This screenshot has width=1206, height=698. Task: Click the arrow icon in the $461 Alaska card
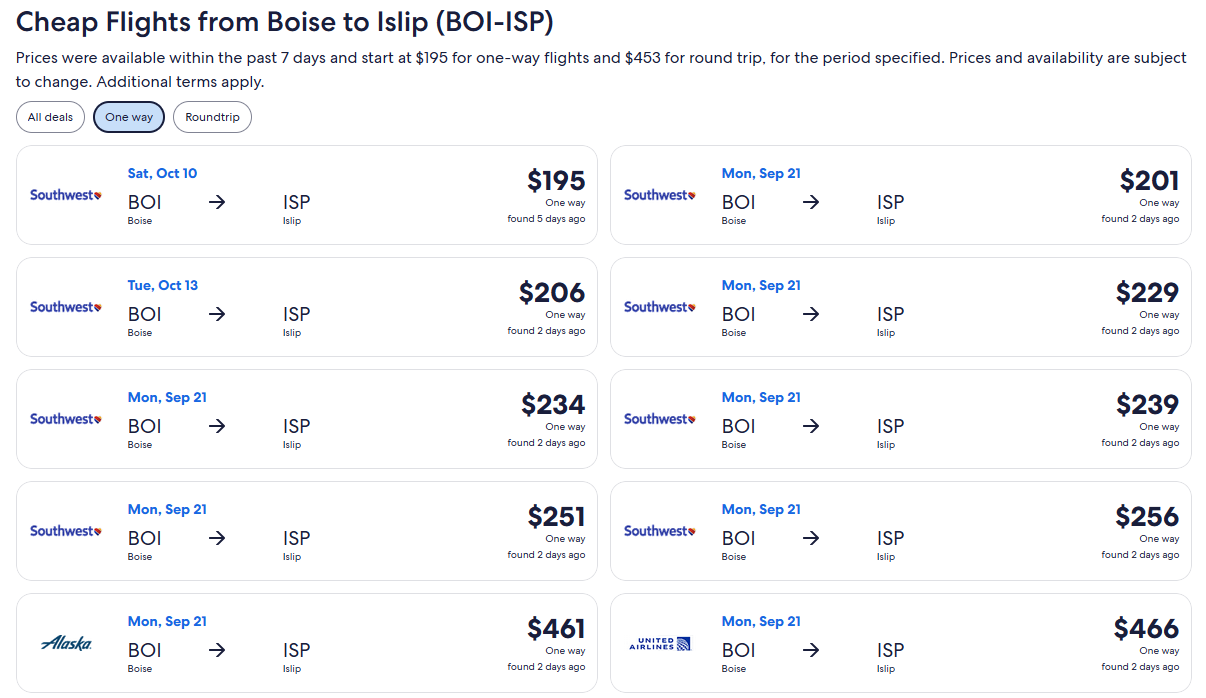click(217, 650)
